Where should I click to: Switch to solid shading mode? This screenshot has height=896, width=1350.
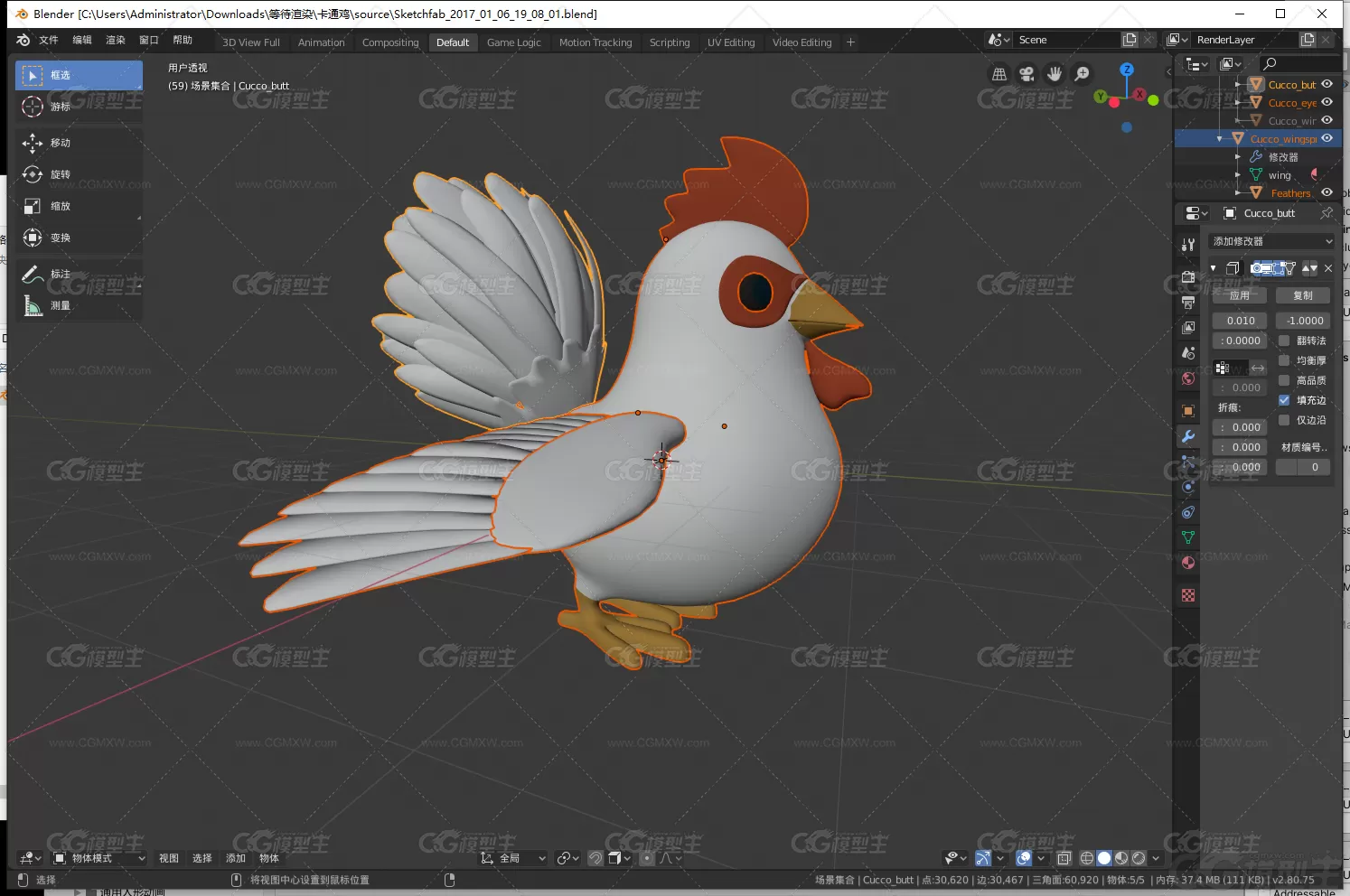coord(1104,858)
